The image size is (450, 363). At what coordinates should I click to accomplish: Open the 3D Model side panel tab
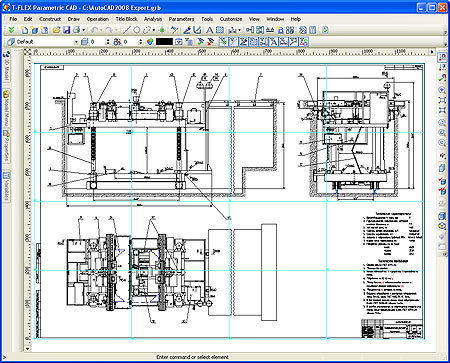[x=6, y=66]
